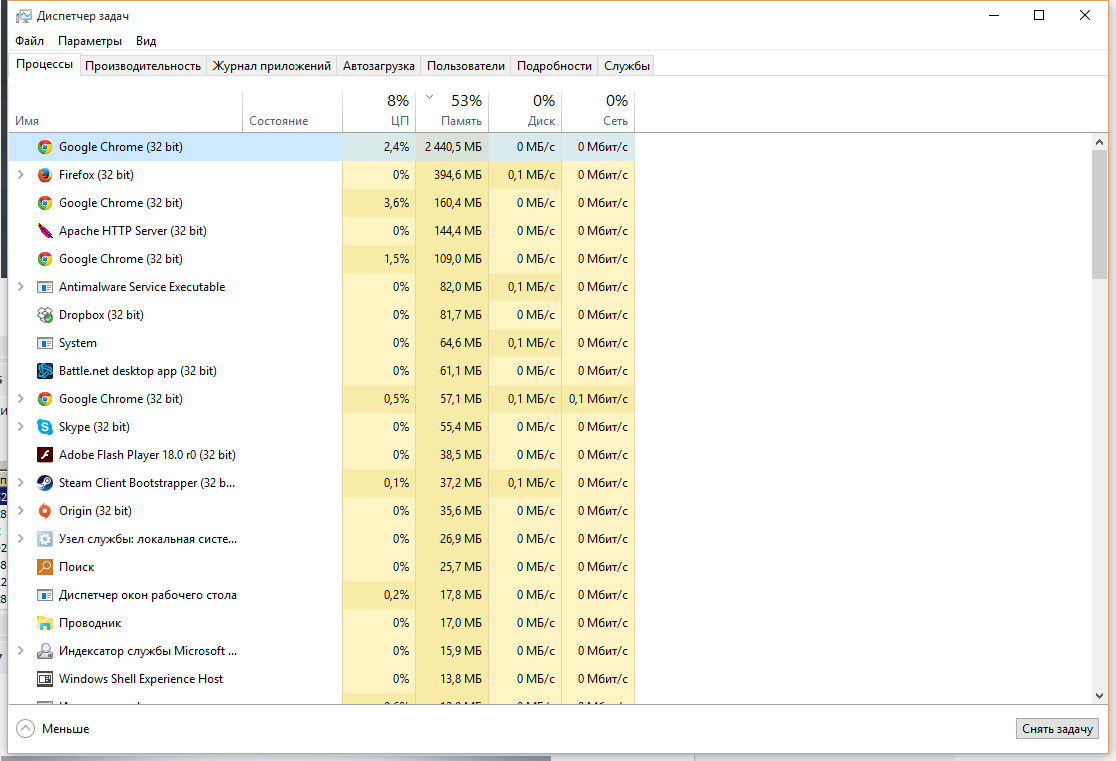This screenshot has height=761, width=1116.
Task: Click the Antimalware Service Executable icon
Action: pos(45,287)
